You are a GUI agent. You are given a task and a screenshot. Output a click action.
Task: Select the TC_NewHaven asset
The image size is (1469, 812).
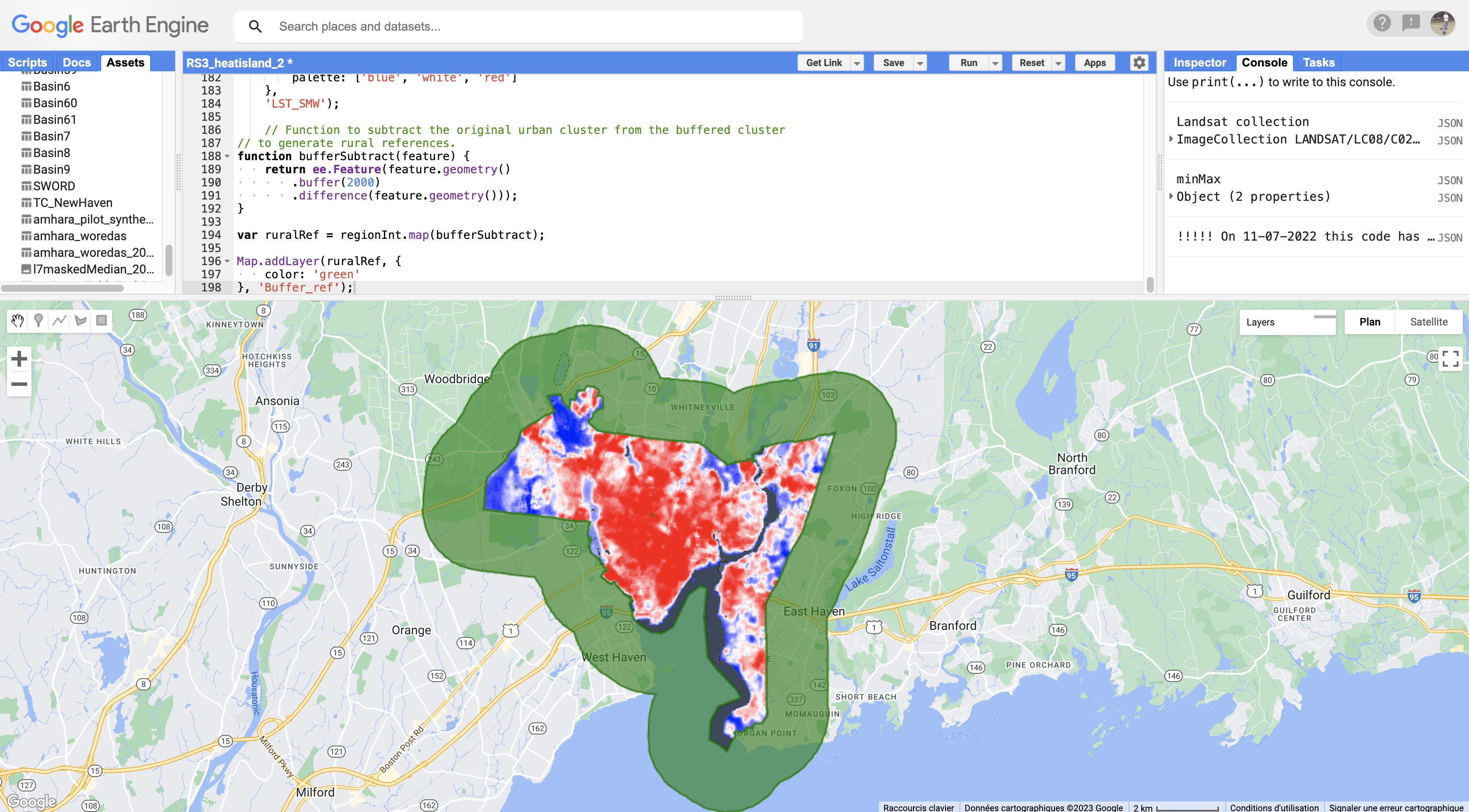73,202
